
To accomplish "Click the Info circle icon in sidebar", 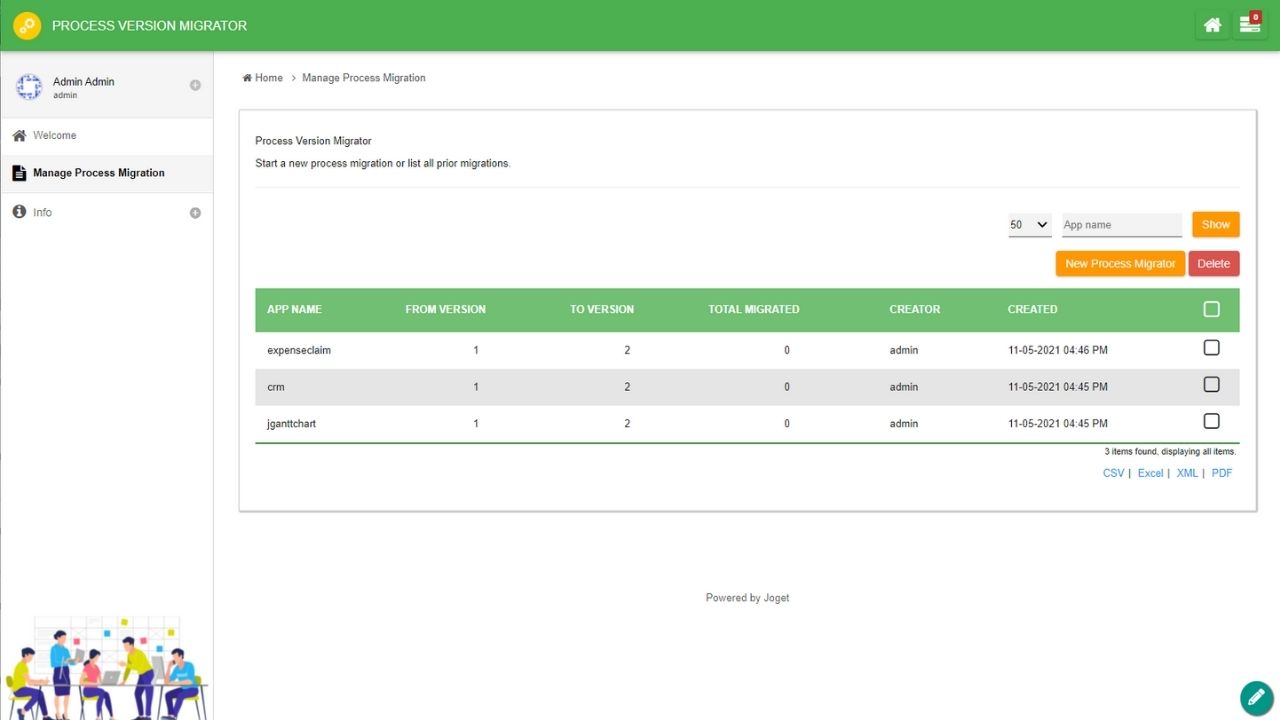I will [x=19, y=212].
